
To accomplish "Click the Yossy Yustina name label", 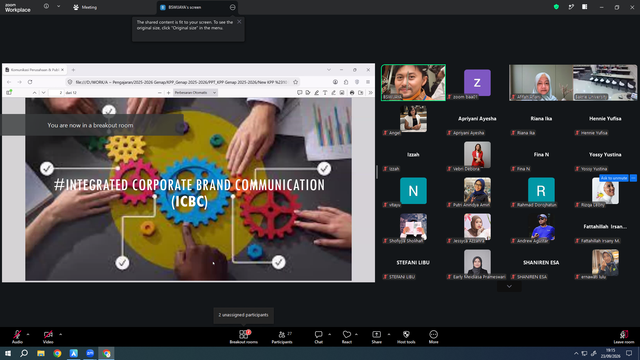I will click(x=605, y=155).
